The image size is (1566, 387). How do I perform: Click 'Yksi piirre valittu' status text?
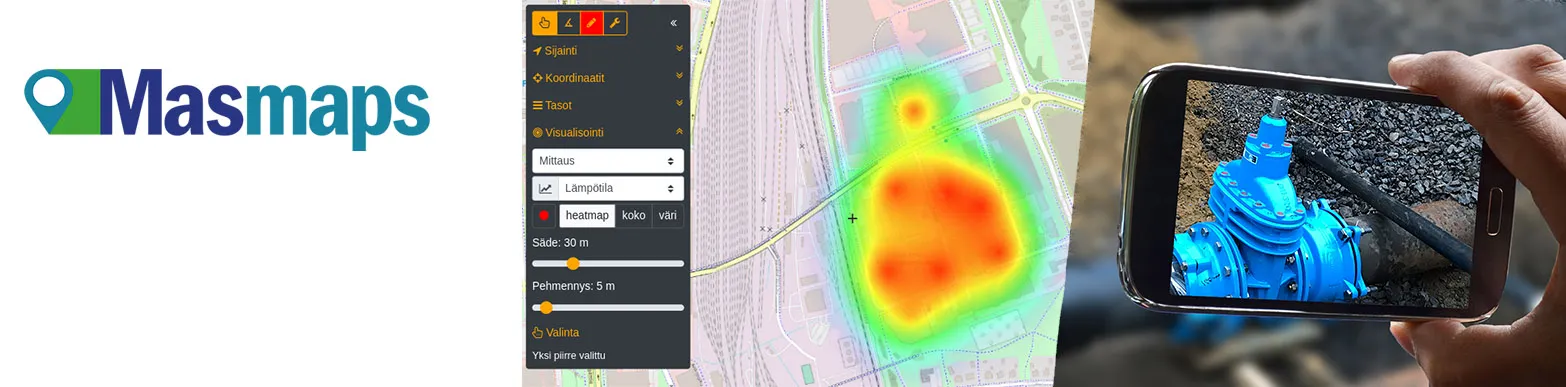(569, 355)
